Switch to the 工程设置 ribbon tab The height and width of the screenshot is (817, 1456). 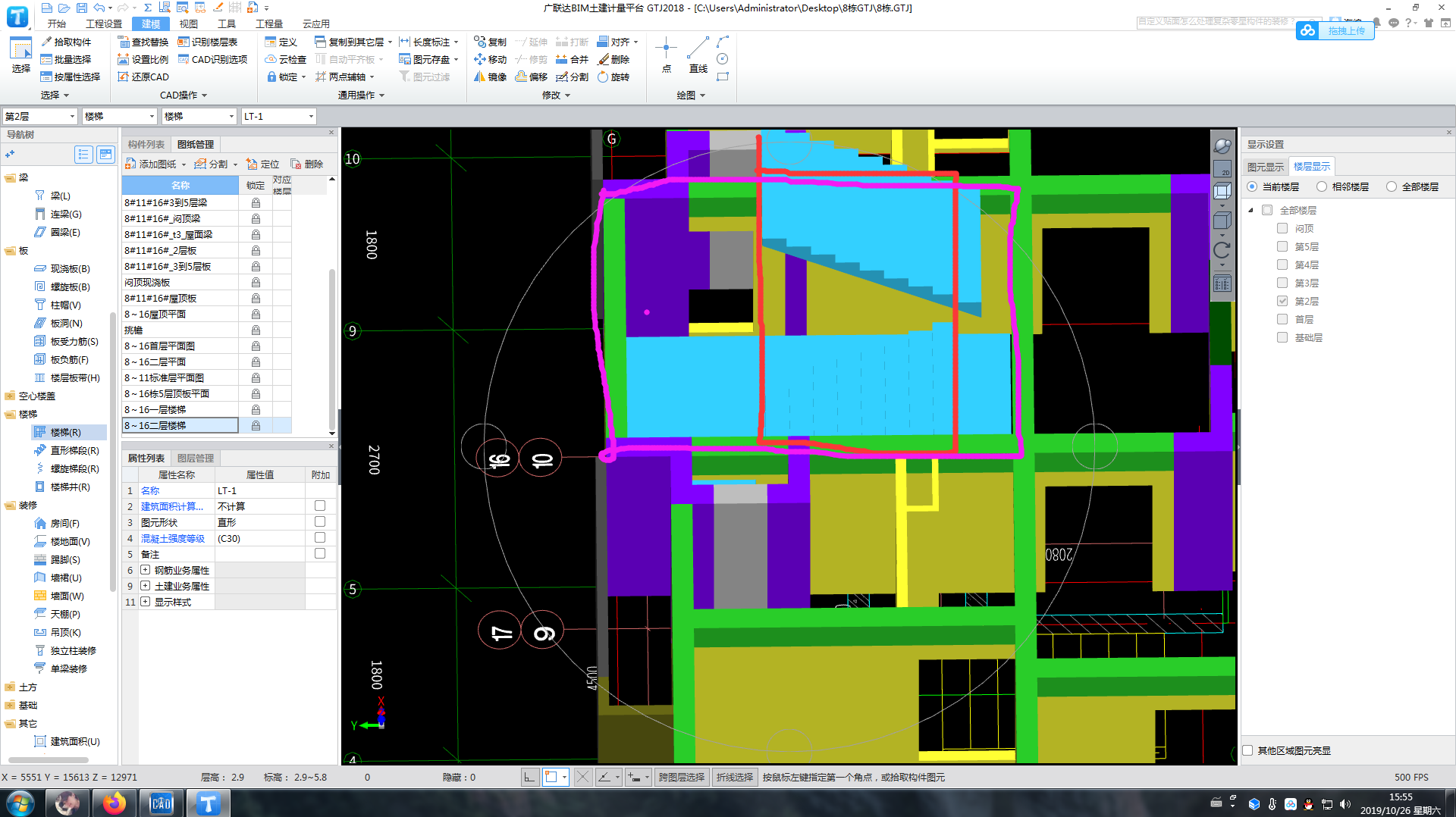click(x=104, y=23)
